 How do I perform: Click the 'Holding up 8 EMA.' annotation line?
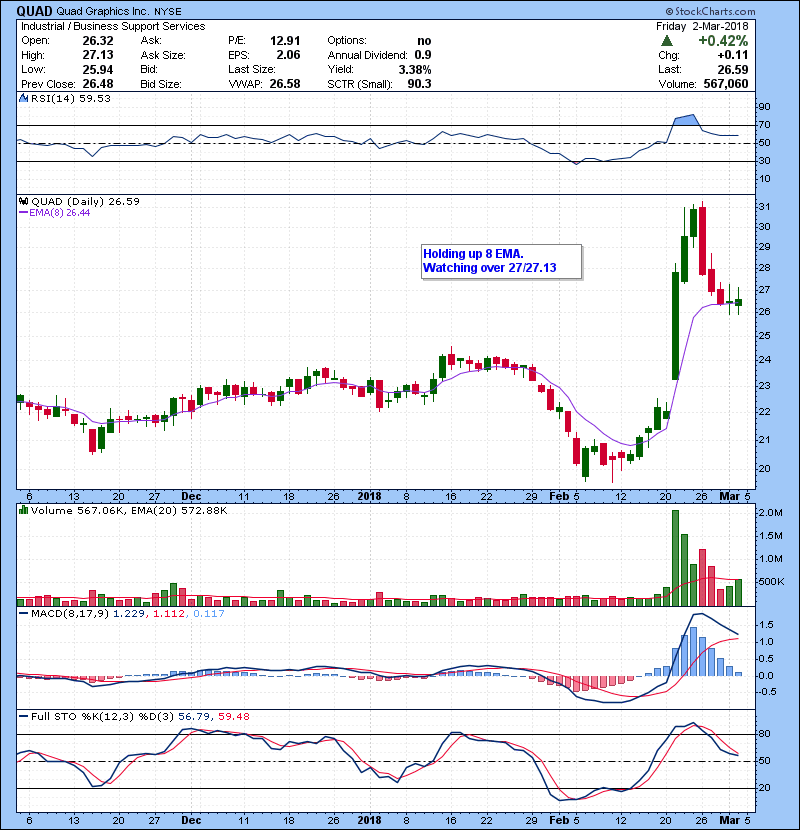(x=473, y=254)
